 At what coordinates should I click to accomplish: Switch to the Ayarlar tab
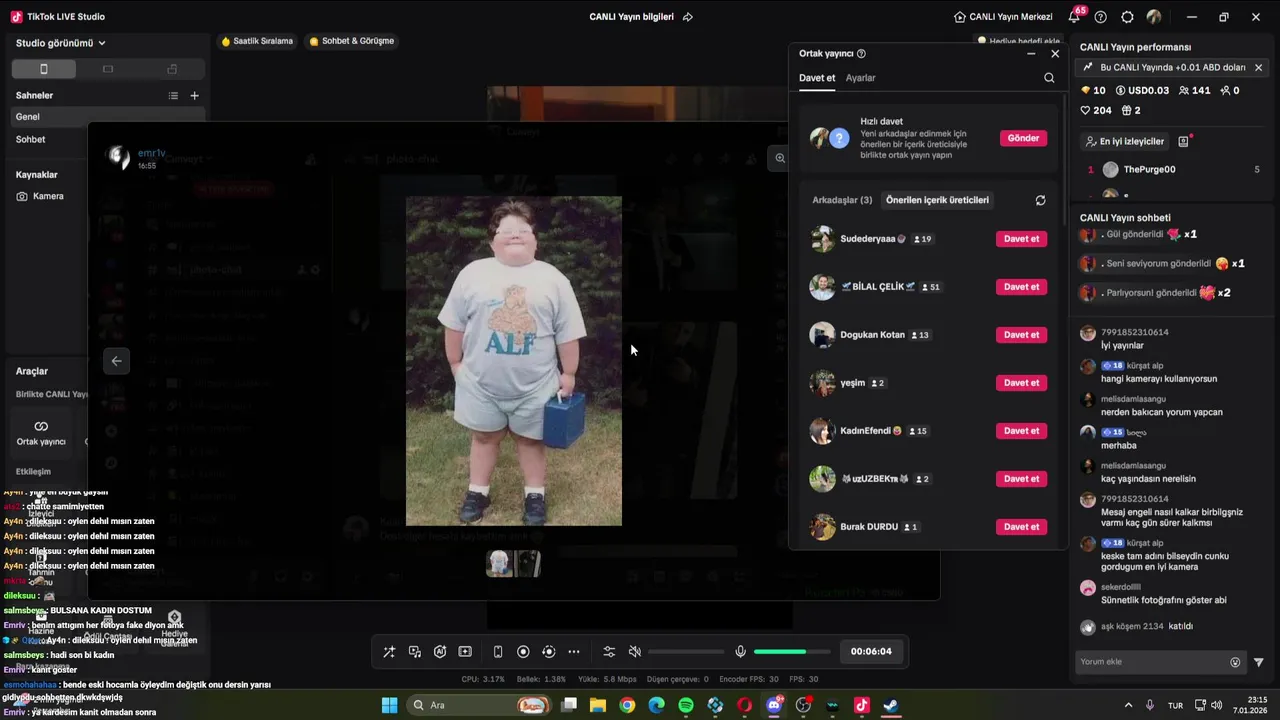pyautogui.click(x=860, y=78)
